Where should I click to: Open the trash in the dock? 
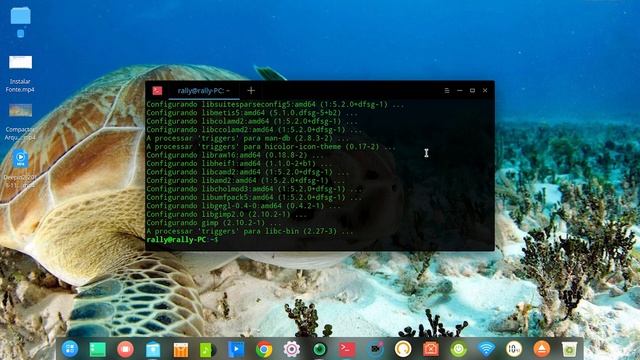click(569, 349)
